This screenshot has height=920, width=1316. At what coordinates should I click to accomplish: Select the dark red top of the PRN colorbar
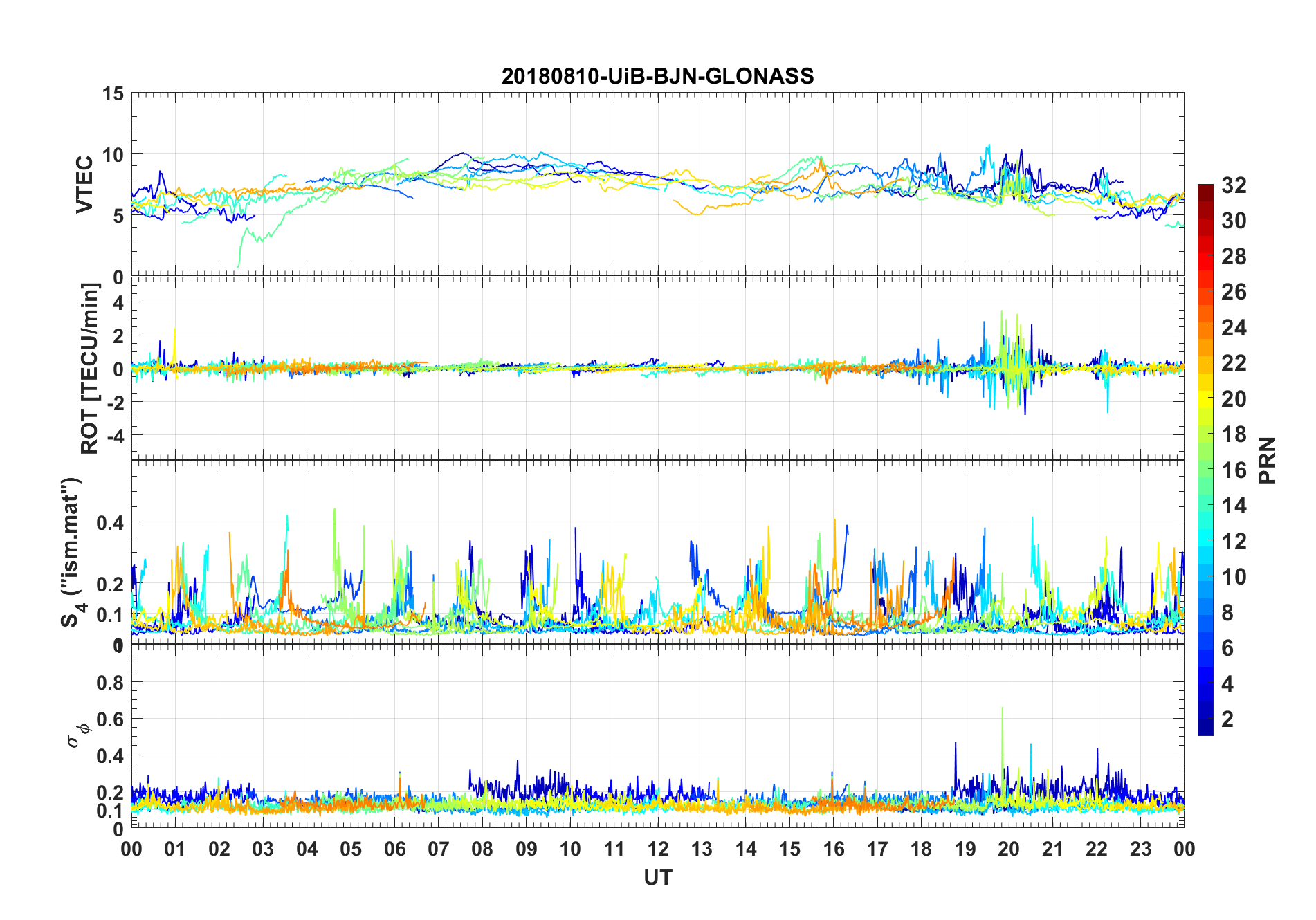pos(1205,190)
